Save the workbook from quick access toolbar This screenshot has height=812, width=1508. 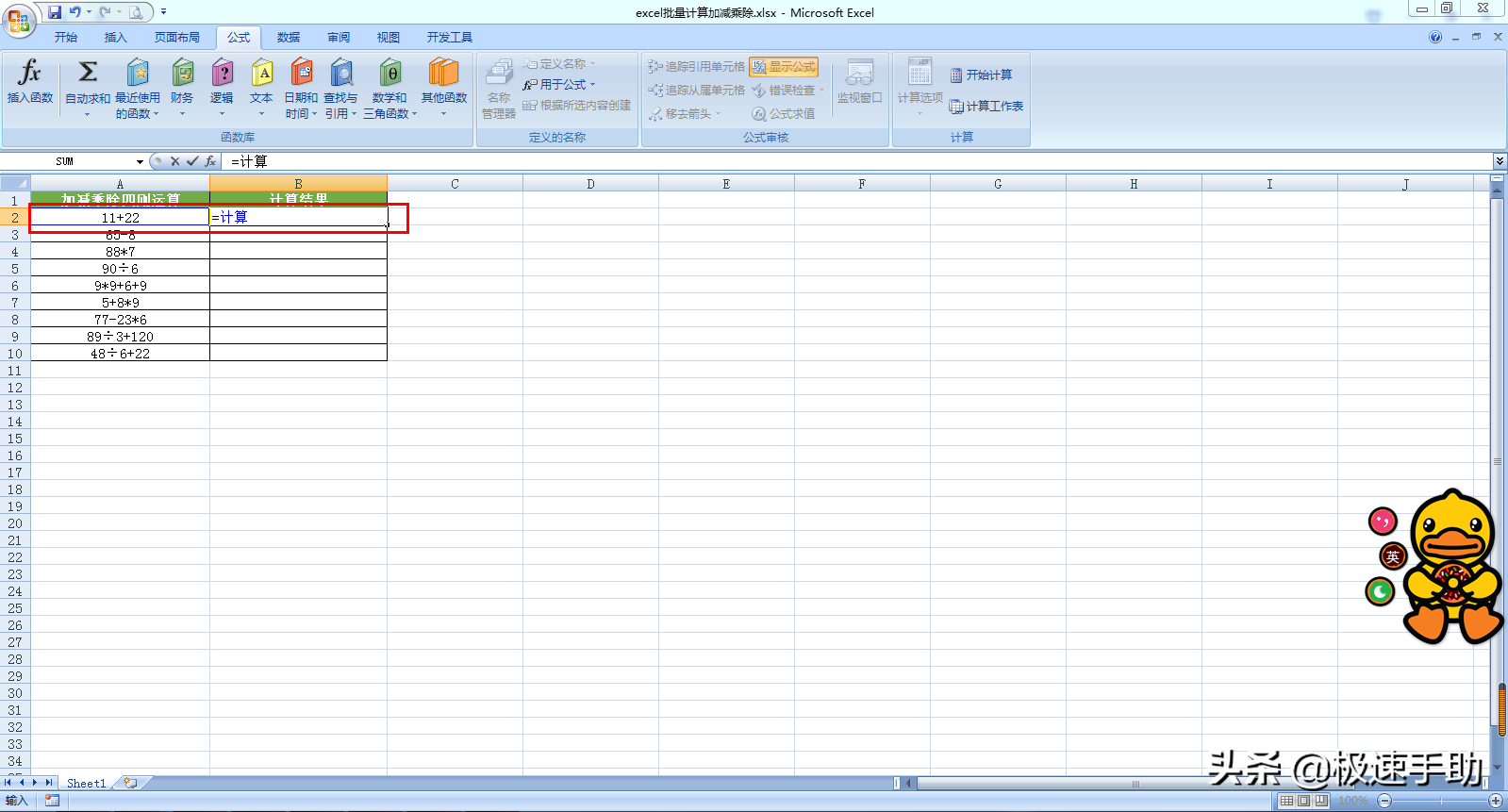(x=55, y=12)
